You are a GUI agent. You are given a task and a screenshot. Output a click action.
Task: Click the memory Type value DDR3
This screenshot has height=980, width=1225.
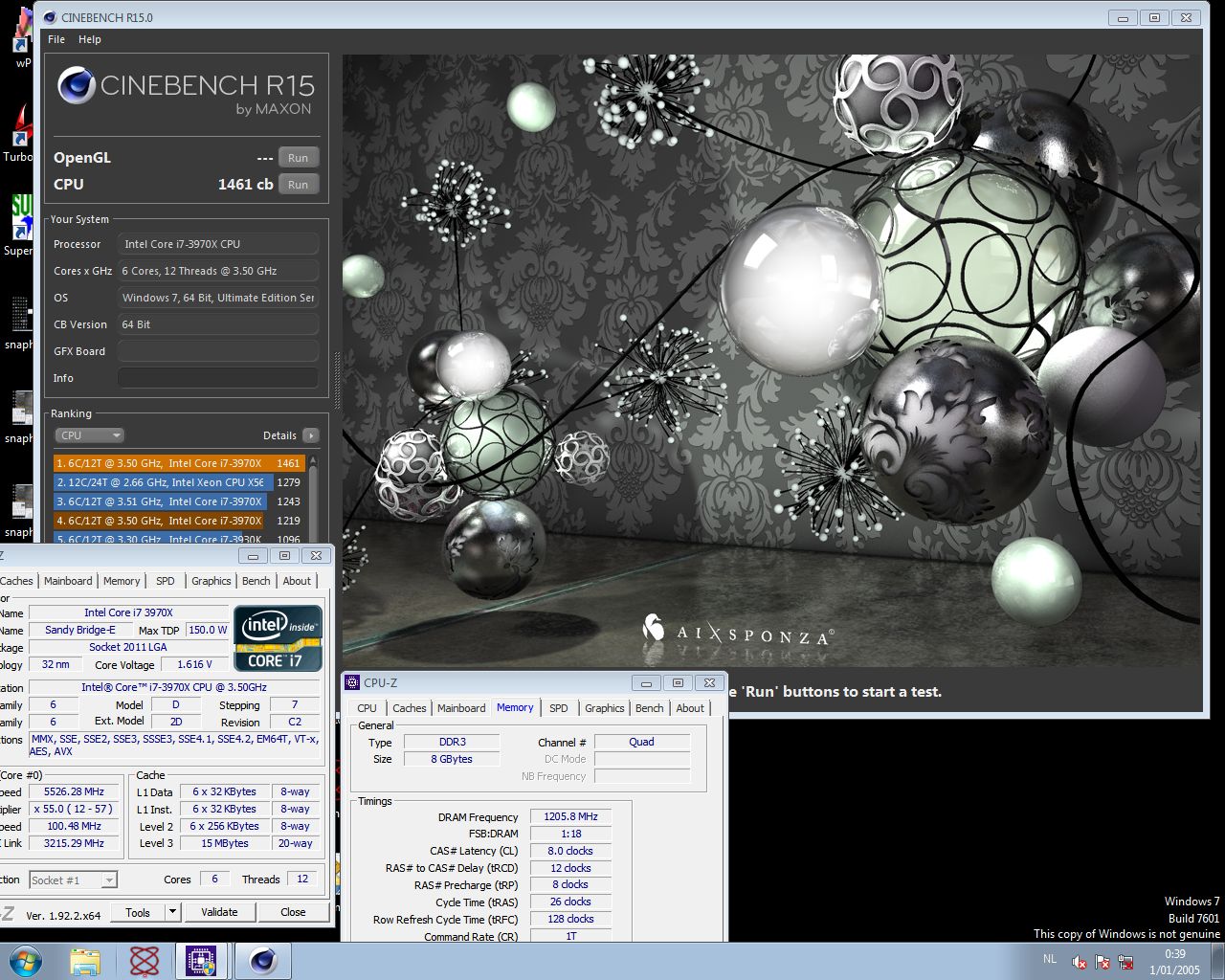pyautogui.click(x=452, y=742)
